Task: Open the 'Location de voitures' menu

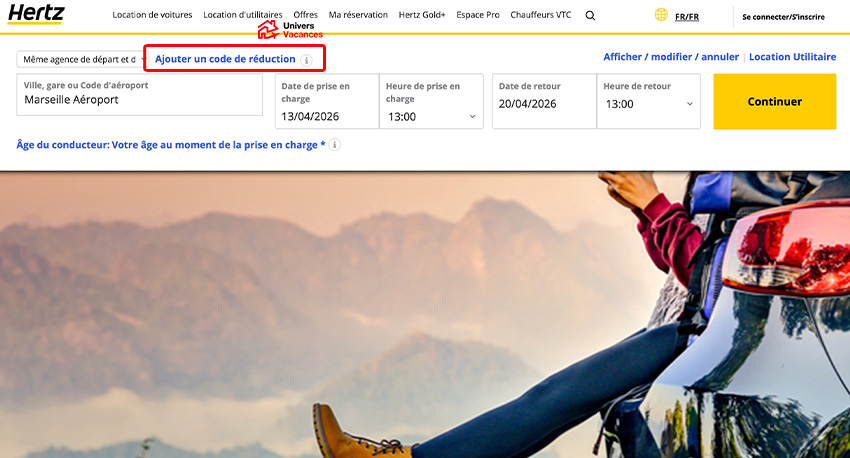Action: (152, 15)
